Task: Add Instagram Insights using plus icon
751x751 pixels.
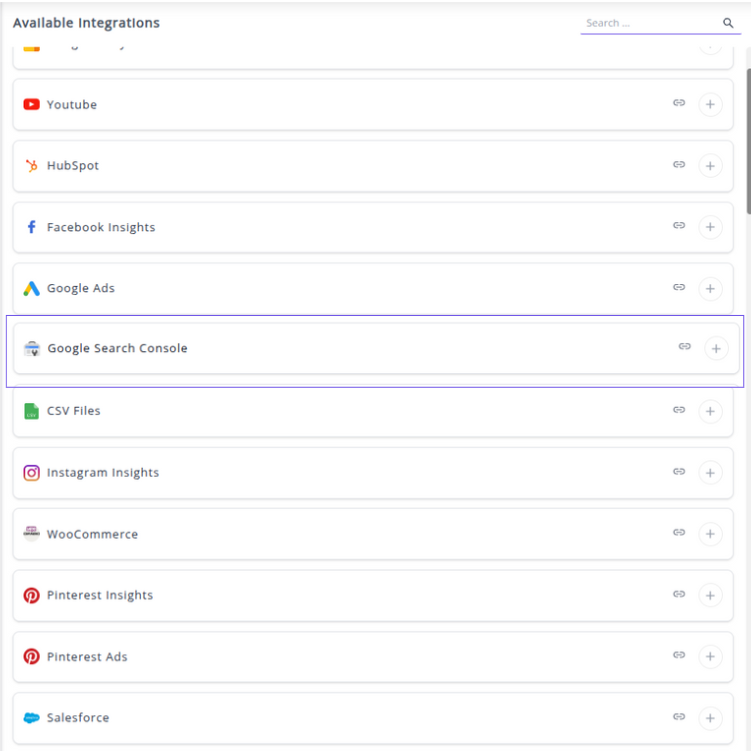Action: coord(710,473)
